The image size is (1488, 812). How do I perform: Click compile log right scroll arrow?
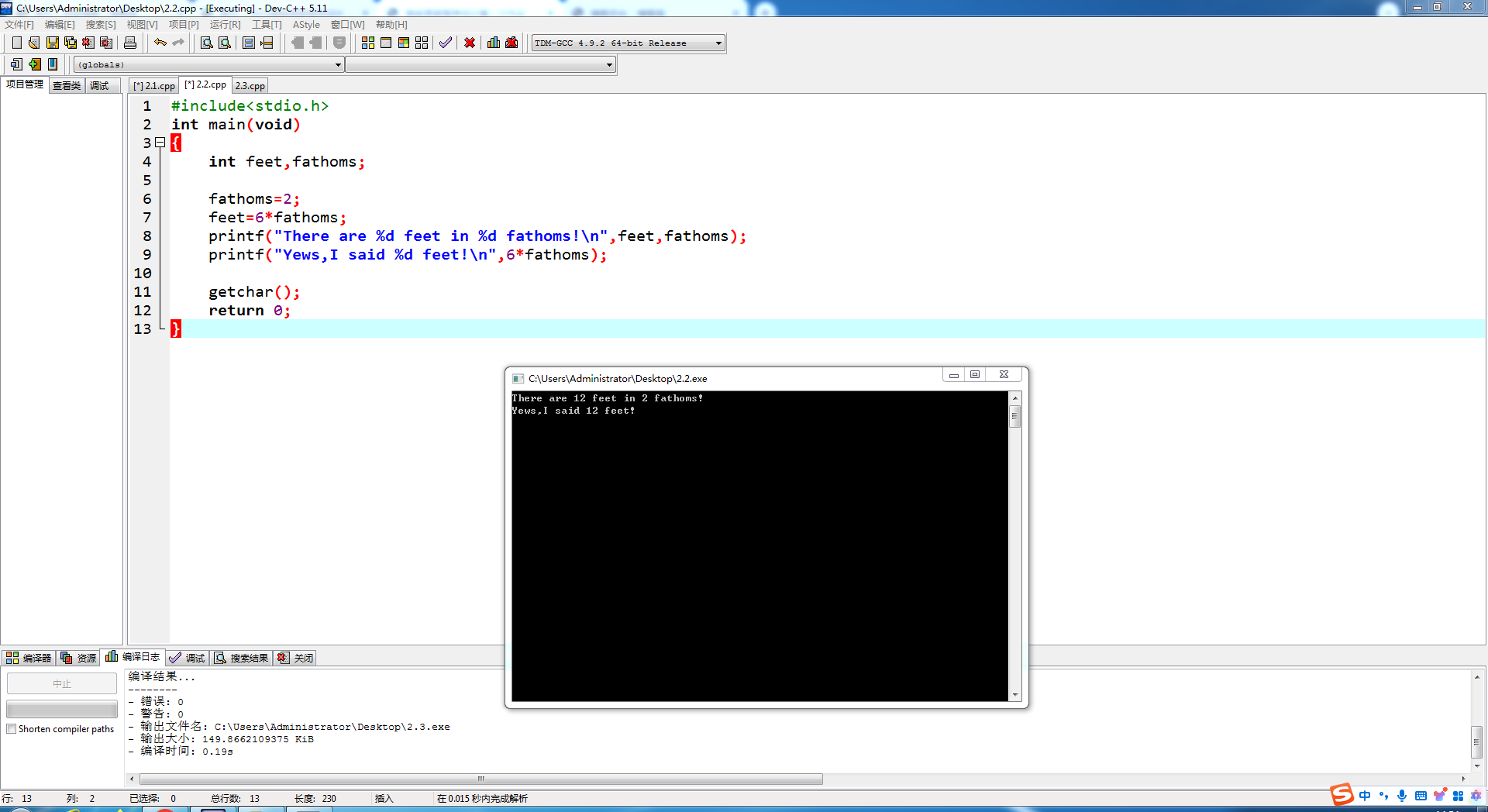coord(1463,779)
